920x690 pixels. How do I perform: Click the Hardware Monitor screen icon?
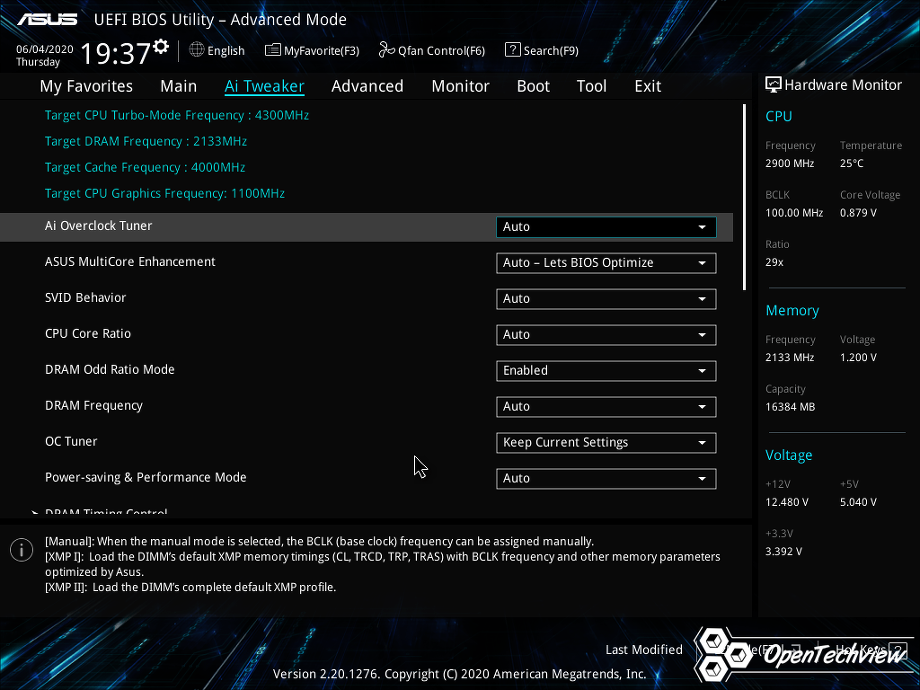773,84
